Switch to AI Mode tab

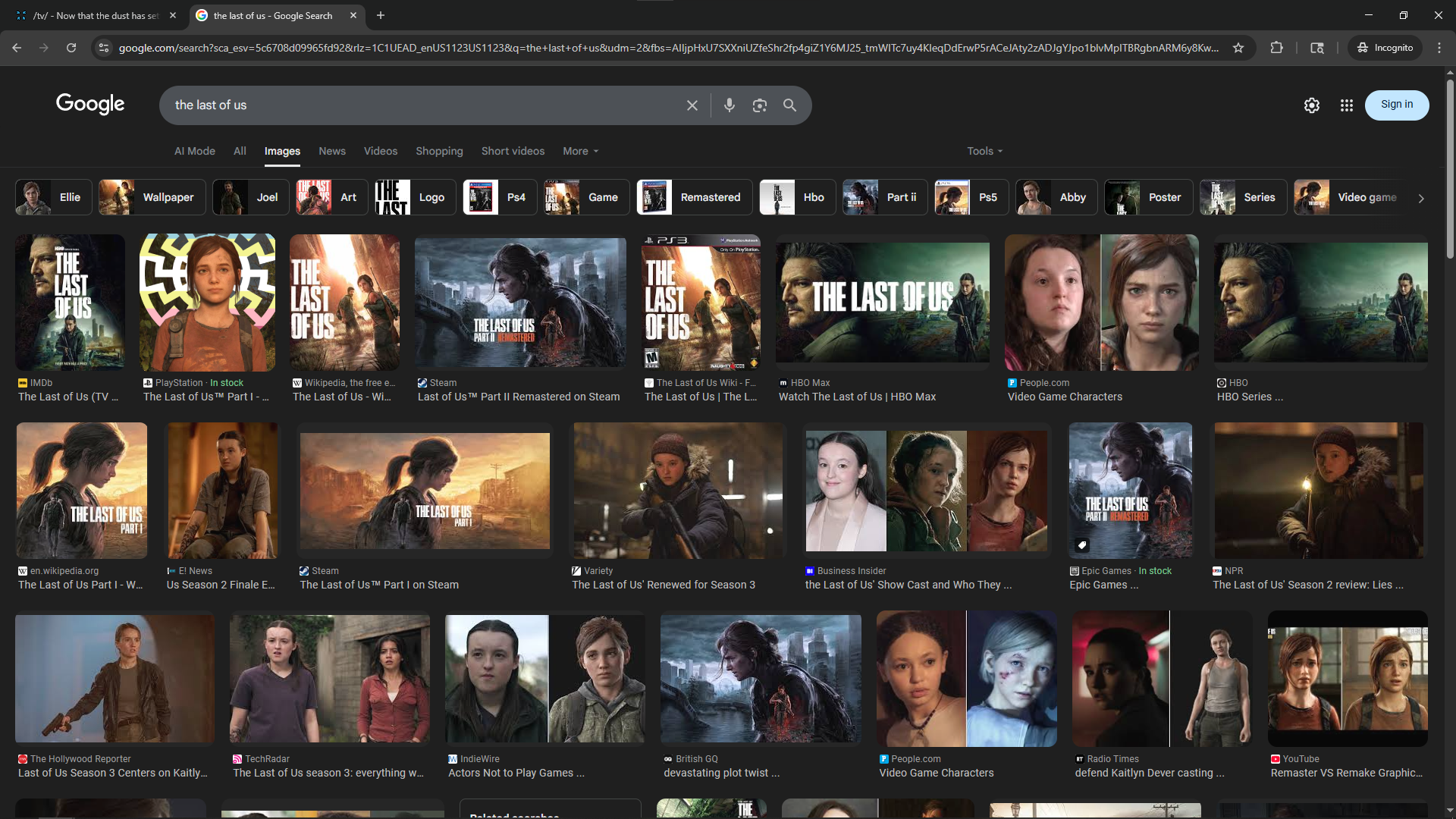tap(195, 151)
